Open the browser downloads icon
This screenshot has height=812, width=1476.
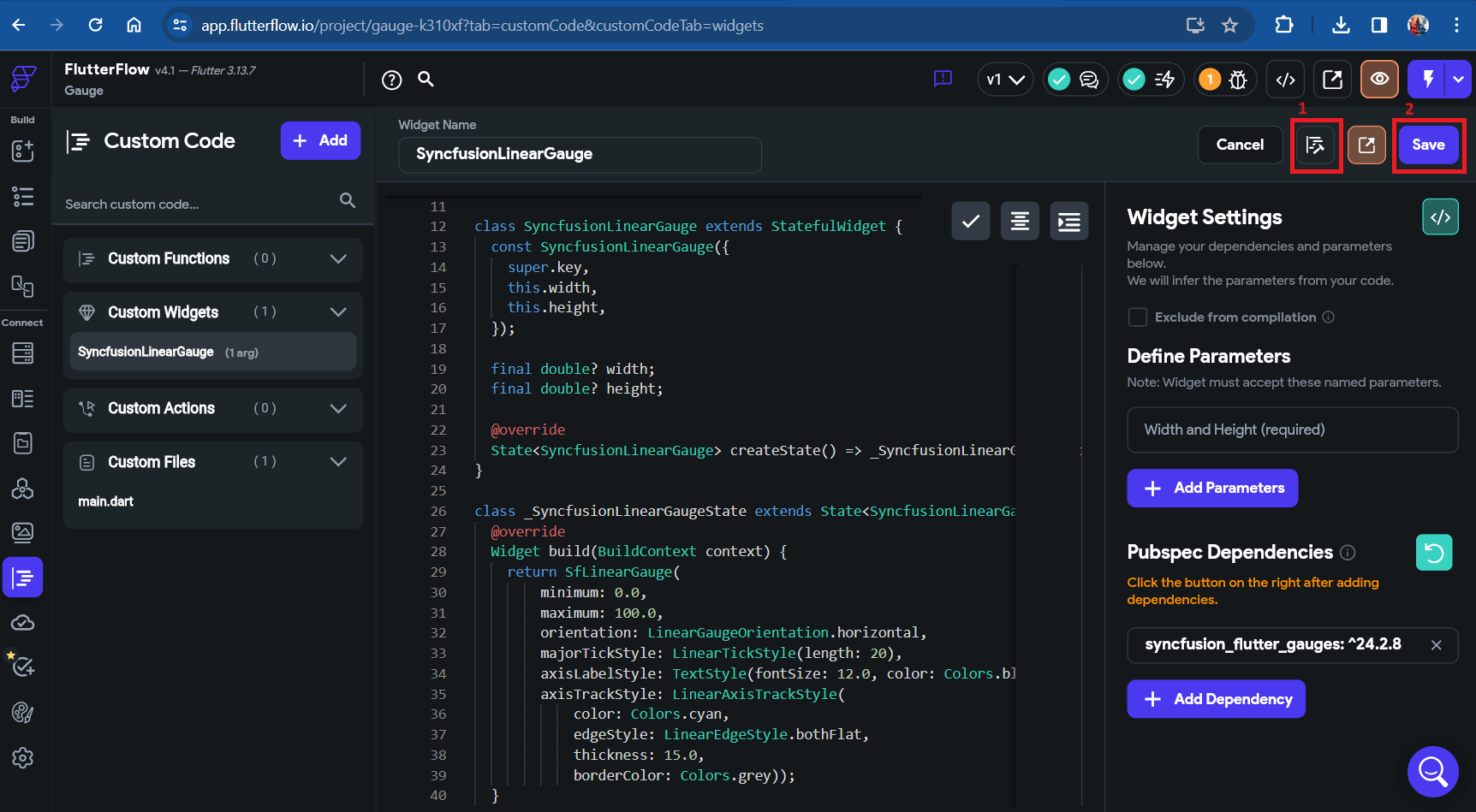point(1341,25)
